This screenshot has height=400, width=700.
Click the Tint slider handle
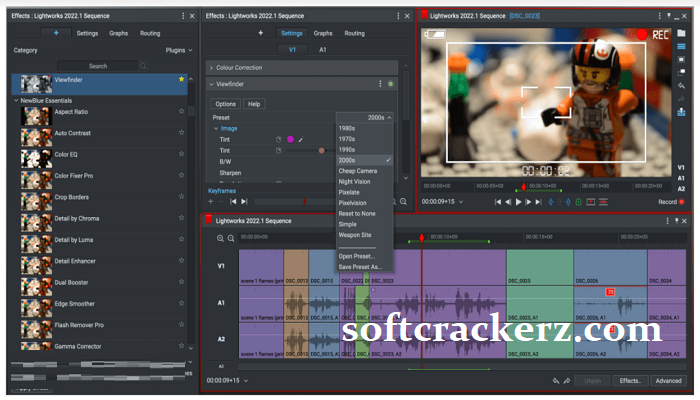point(321,150)
